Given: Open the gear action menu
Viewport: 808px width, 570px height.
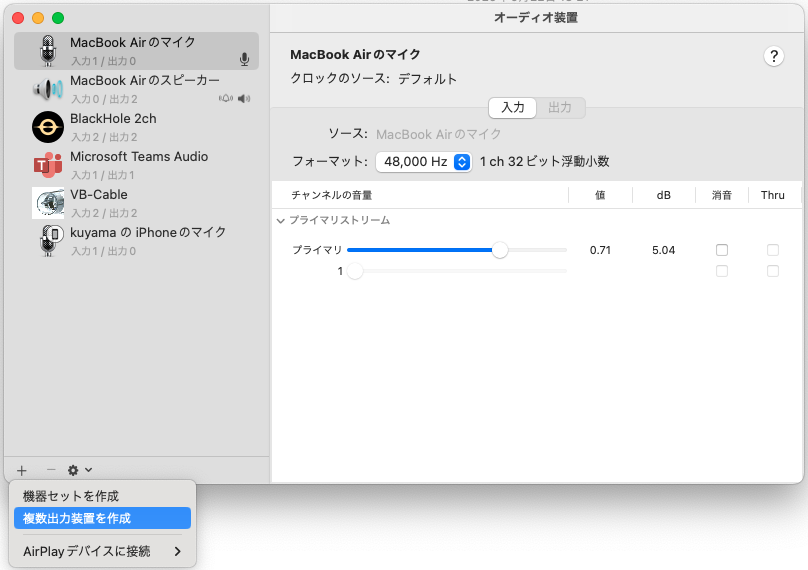Looking at the screenshot, I should (80, 470).
